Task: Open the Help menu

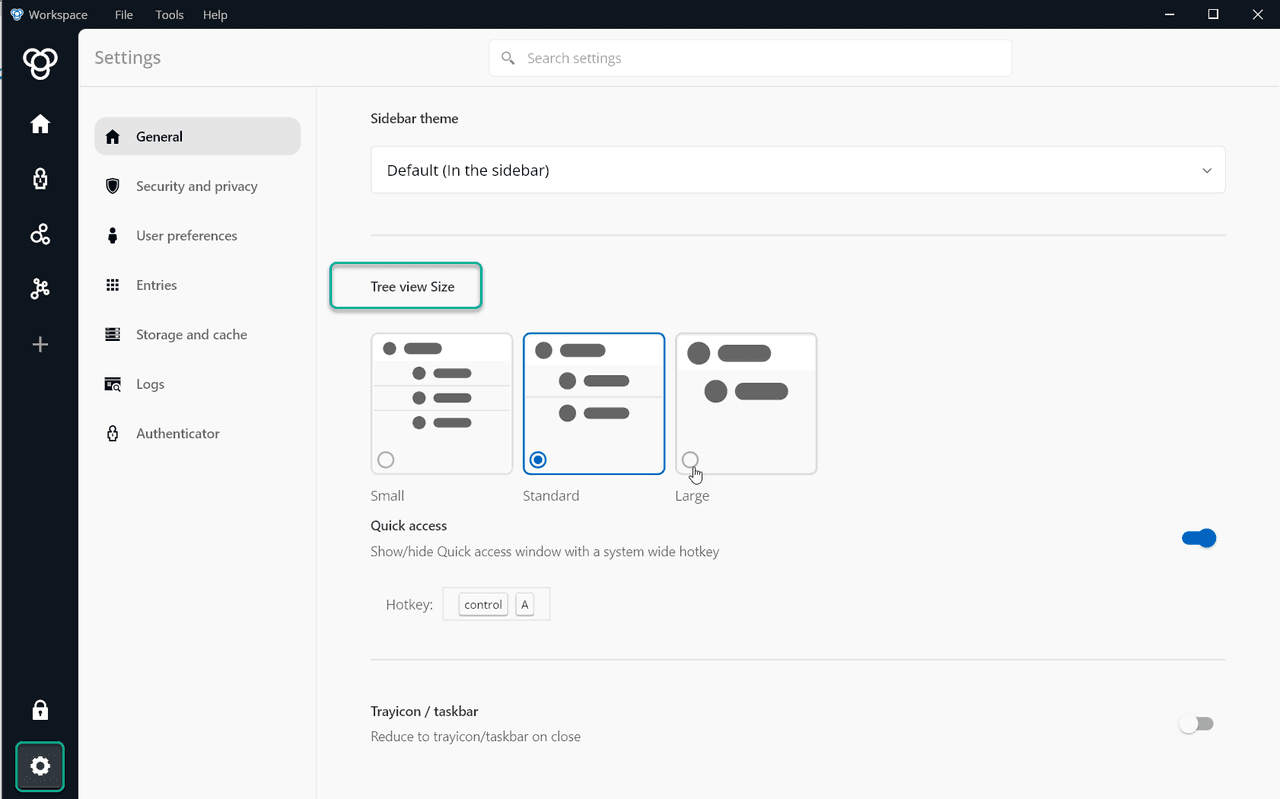Action: pos(215,15)
